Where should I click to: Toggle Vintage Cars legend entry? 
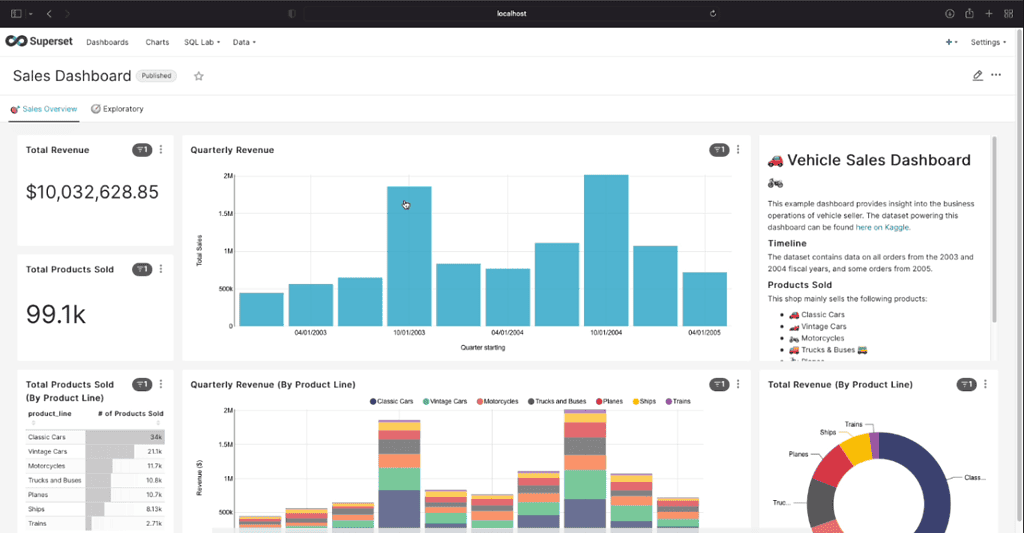pos(445,401)
